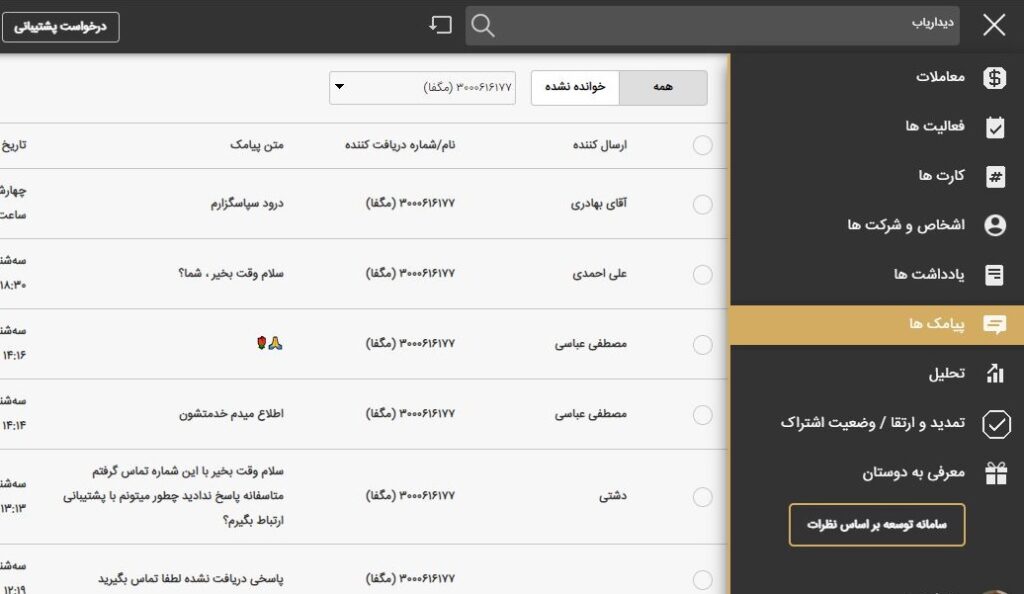
Task: Switch to the خوانده نشده tab
Action: click(575, 87)
